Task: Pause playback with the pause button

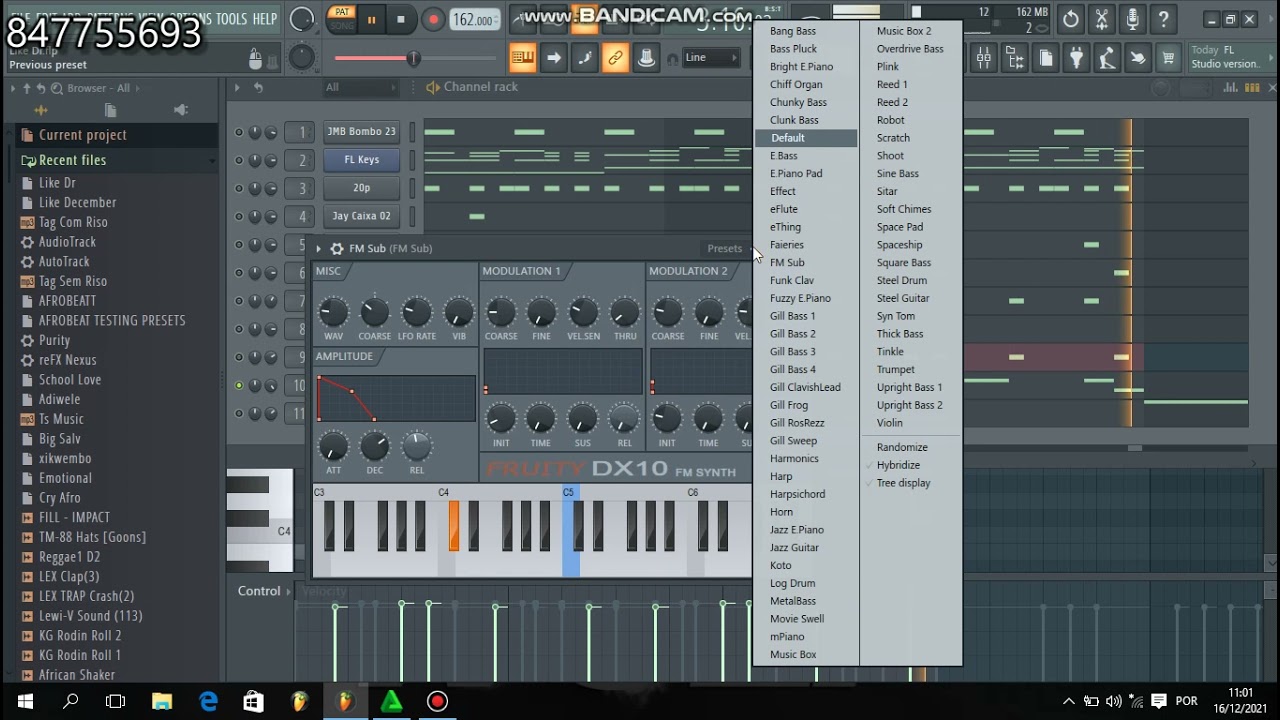Action: pyautogui.click(x=371, y=20)
